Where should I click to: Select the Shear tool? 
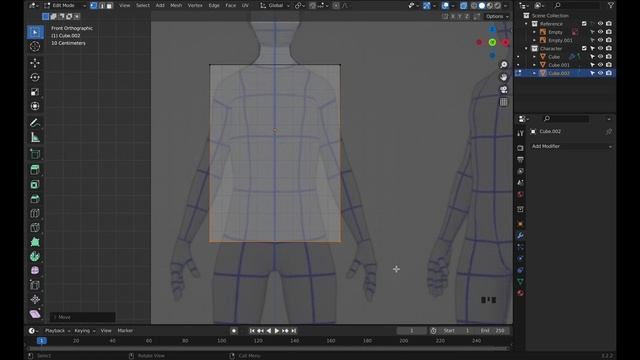[35, 314]
